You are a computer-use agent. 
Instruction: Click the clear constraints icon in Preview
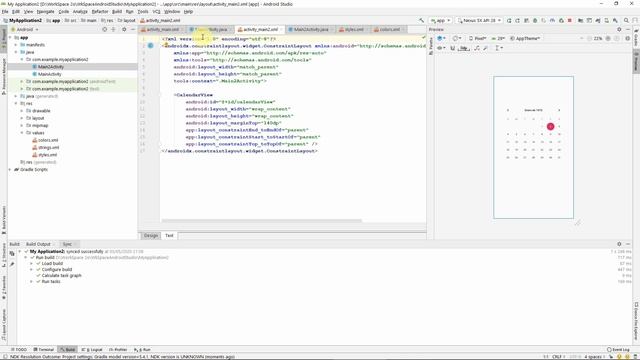(477, 48)
